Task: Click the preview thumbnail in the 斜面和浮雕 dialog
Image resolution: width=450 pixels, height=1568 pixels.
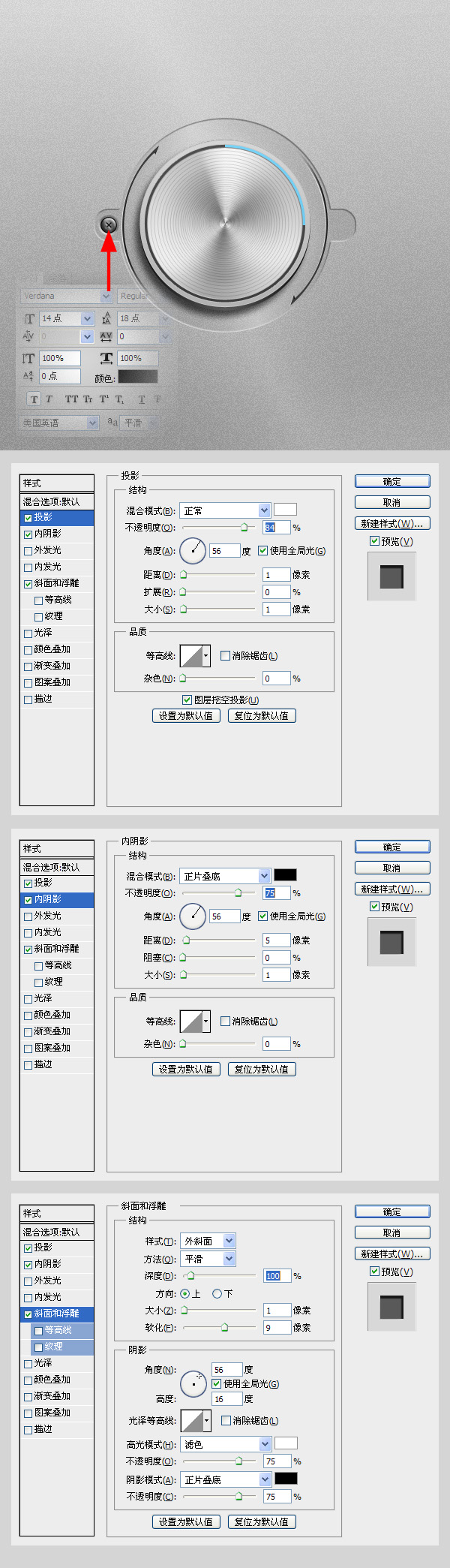Action: pyautogui.click(x=391, y=1307)
